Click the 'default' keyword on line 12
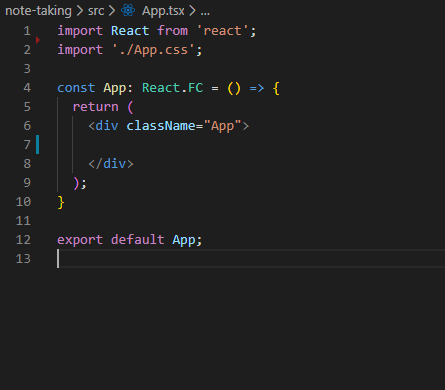Screen dimensions: 445x390 [138, 240]
